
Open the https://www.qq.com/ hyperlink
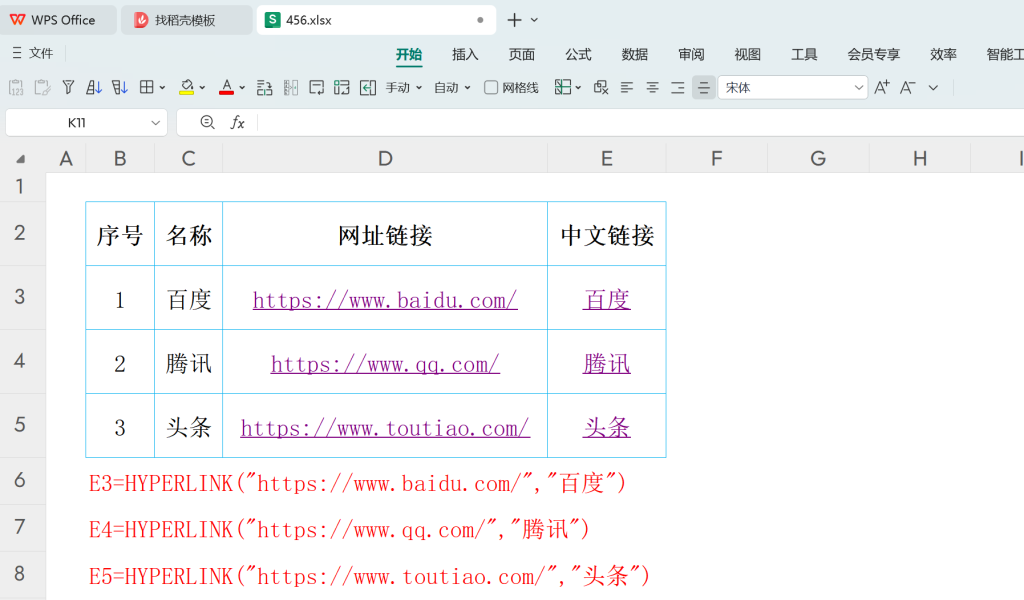tap(385, 364)
